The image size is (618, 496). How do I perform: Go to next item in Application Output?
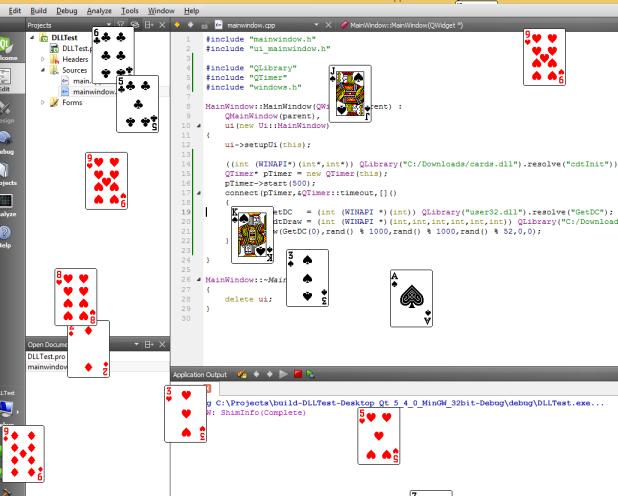(270, 374)
